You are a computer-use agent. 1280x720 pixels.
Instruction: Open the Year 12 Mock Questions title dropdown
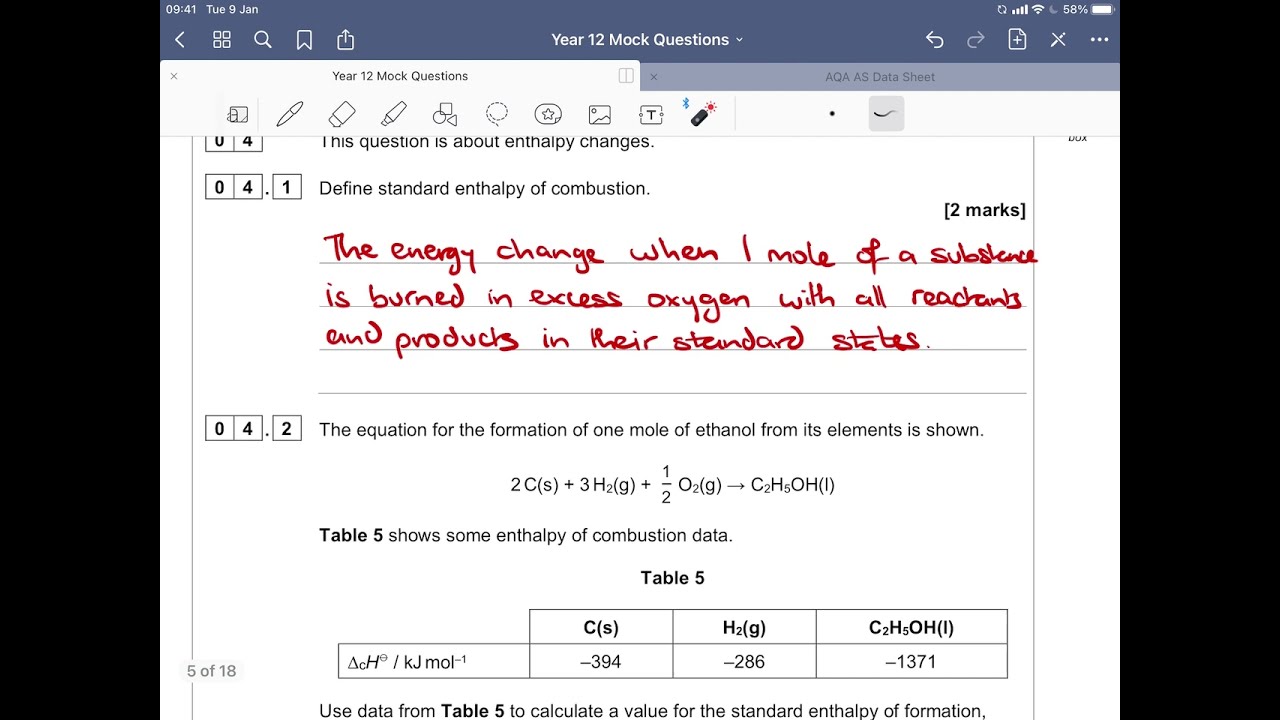(x=647, y=40)
